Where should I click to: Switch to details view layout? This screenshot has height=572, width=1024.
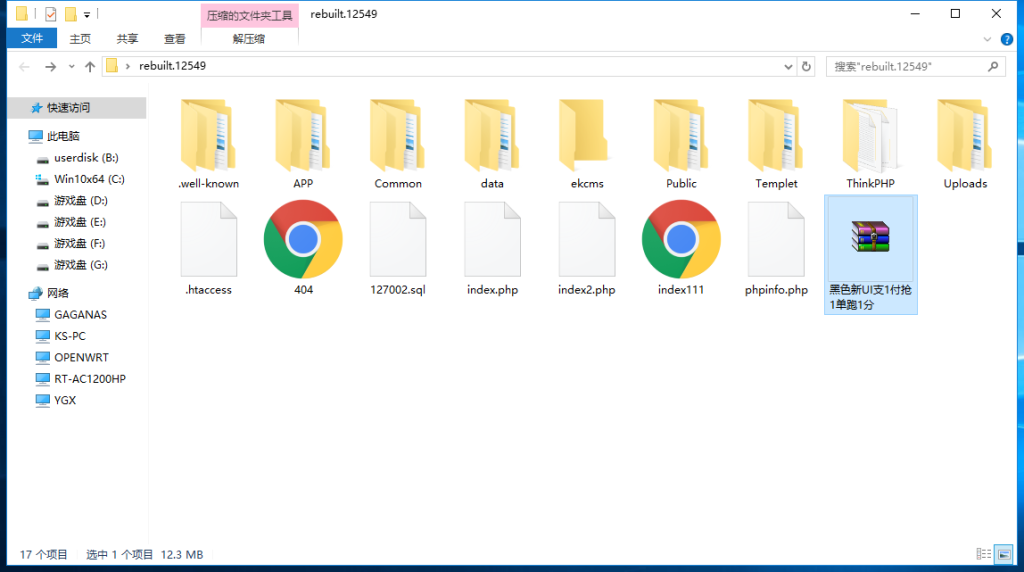coord(984,554)
